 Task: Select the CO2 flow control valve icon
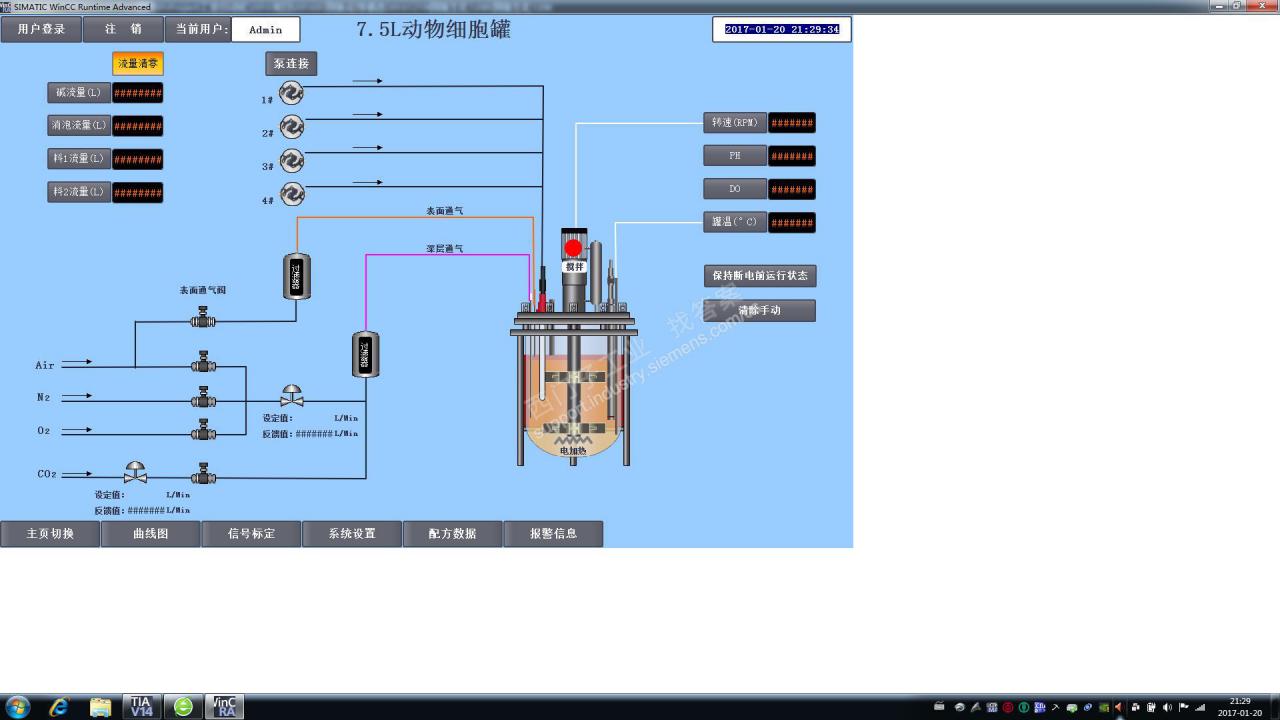pyautogui.click(x=136, y=472)
